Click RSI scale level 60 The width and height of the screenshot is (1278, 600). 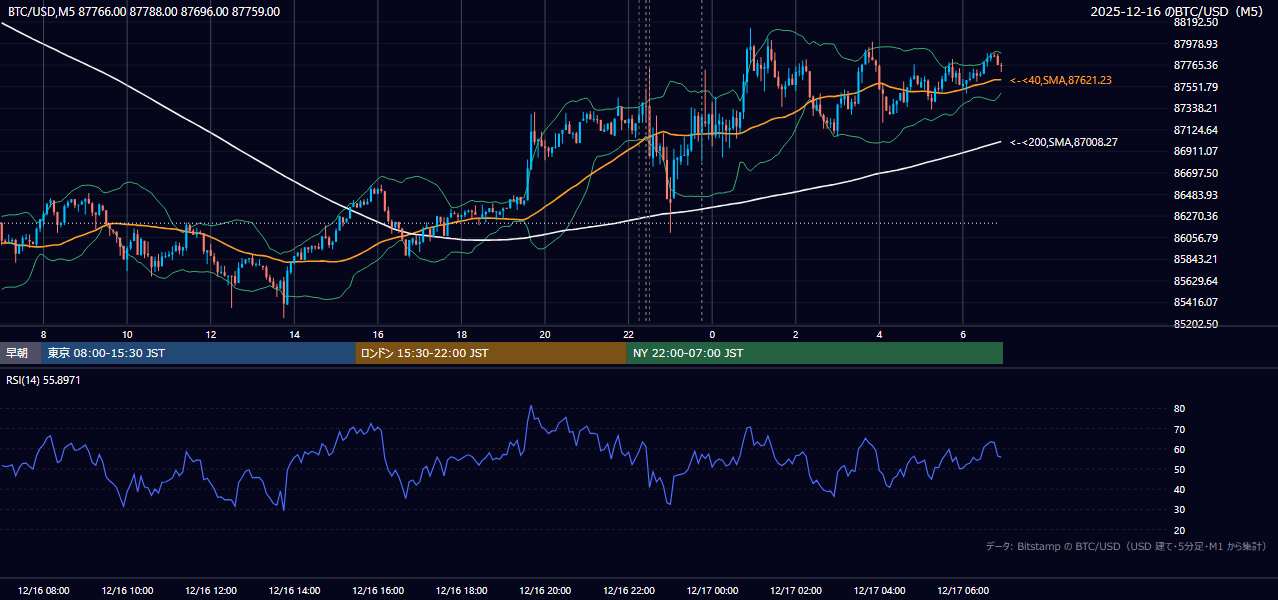click(1179, 449)
